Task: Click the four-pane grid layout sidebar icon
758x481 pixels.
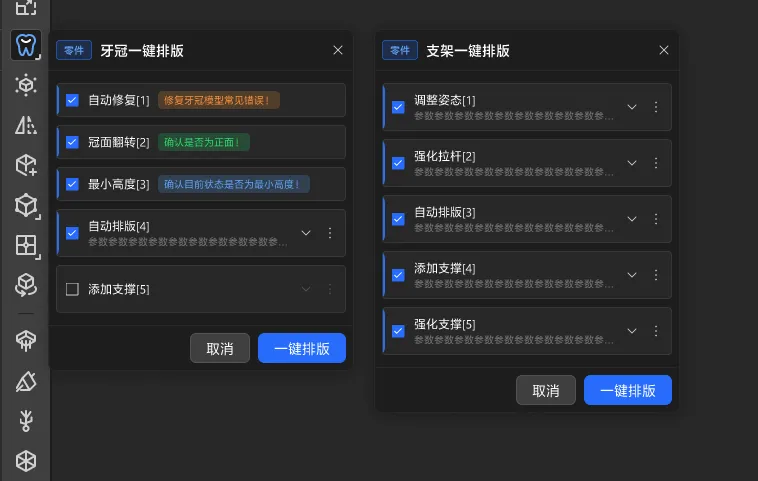Action: (x=26, y=246)
